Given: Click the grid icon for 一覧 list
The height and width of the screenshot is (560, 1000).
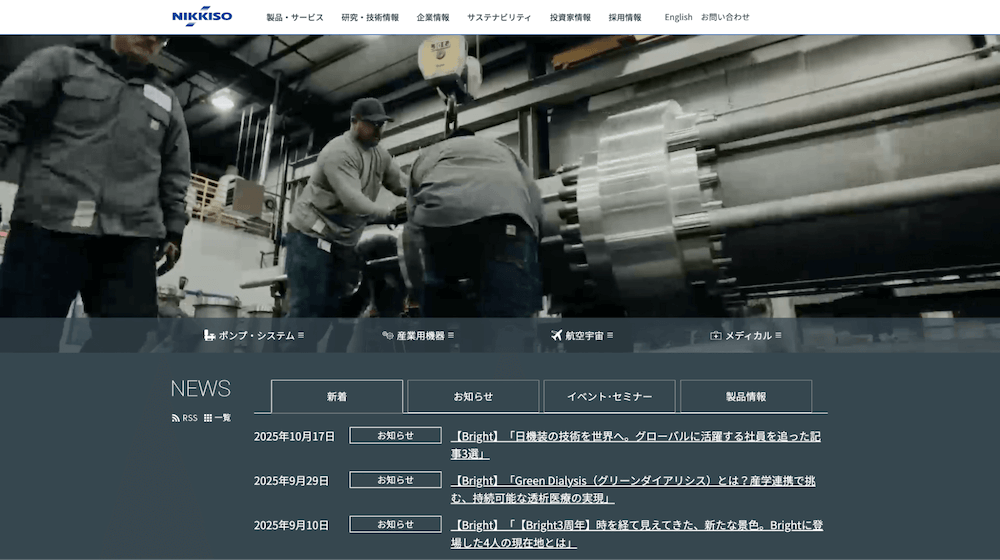Looking at the screenshot, I should [208, 418].
